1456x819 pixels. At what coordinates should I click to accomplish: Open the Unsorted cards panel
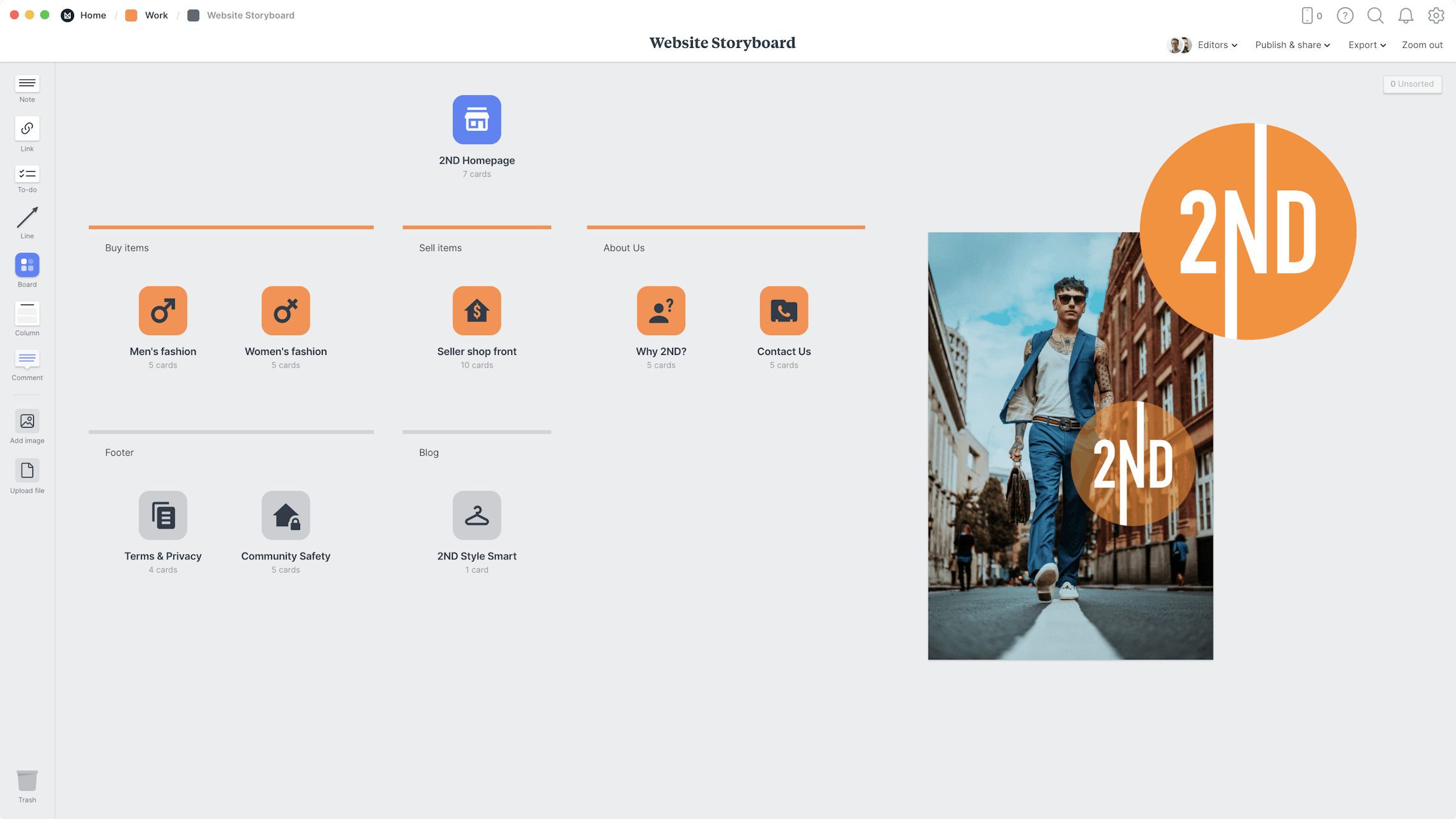1412,84
